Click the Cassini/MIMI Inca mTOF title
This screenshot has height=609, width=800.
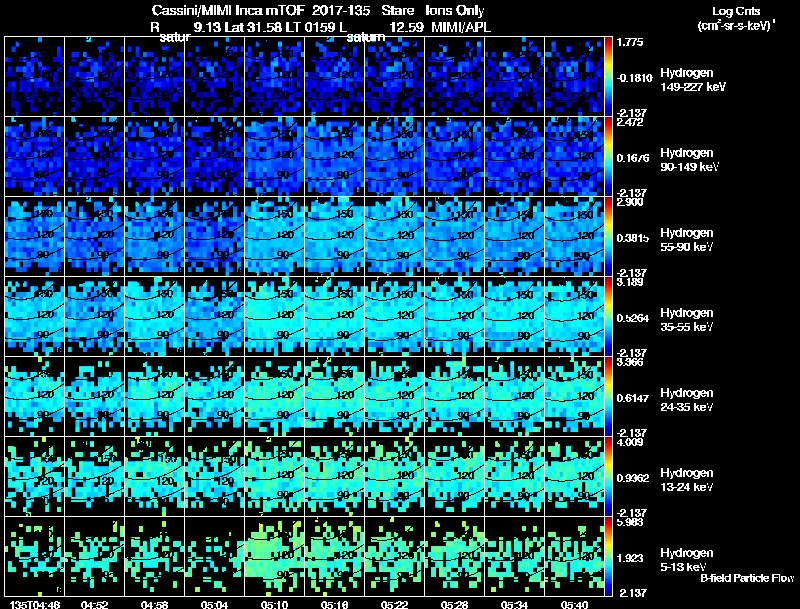coord(228,11)
